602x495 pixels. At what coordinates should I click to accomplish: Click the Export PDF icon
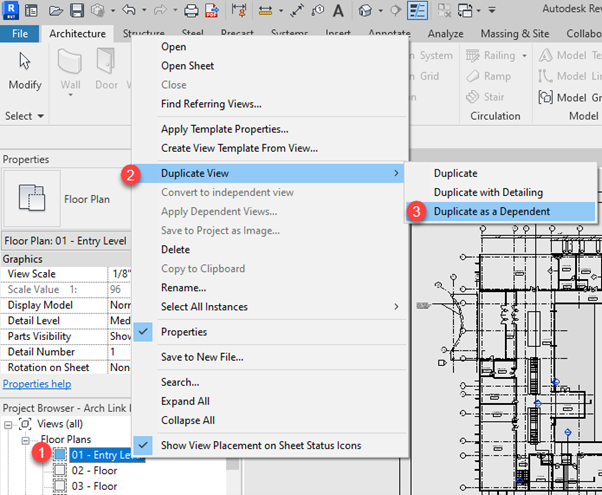(x=212, y=11)
